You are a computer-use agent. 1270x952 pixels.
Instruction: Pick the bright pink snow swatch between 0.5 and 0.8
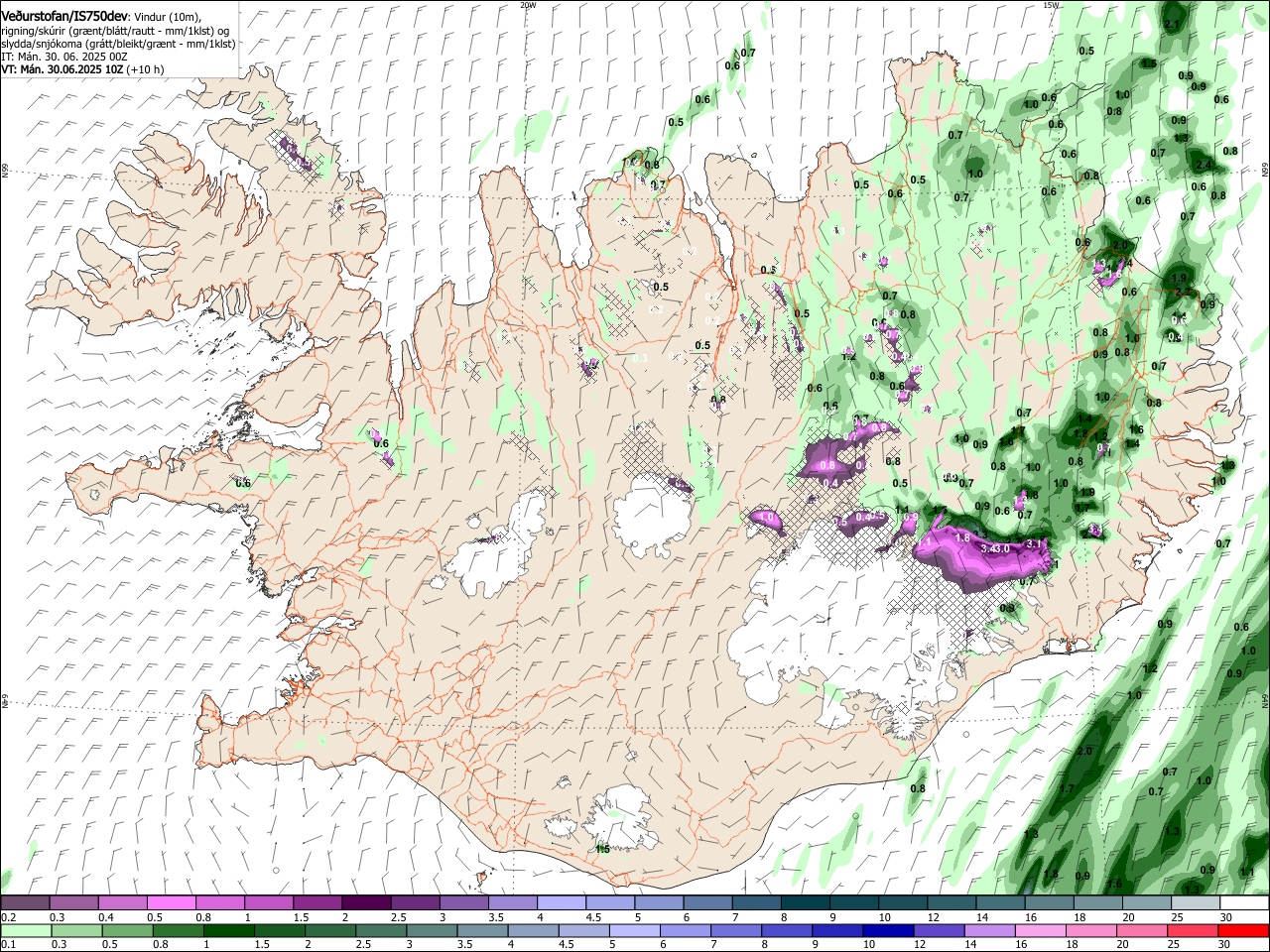pyautogui.click(x=172, y=903)
